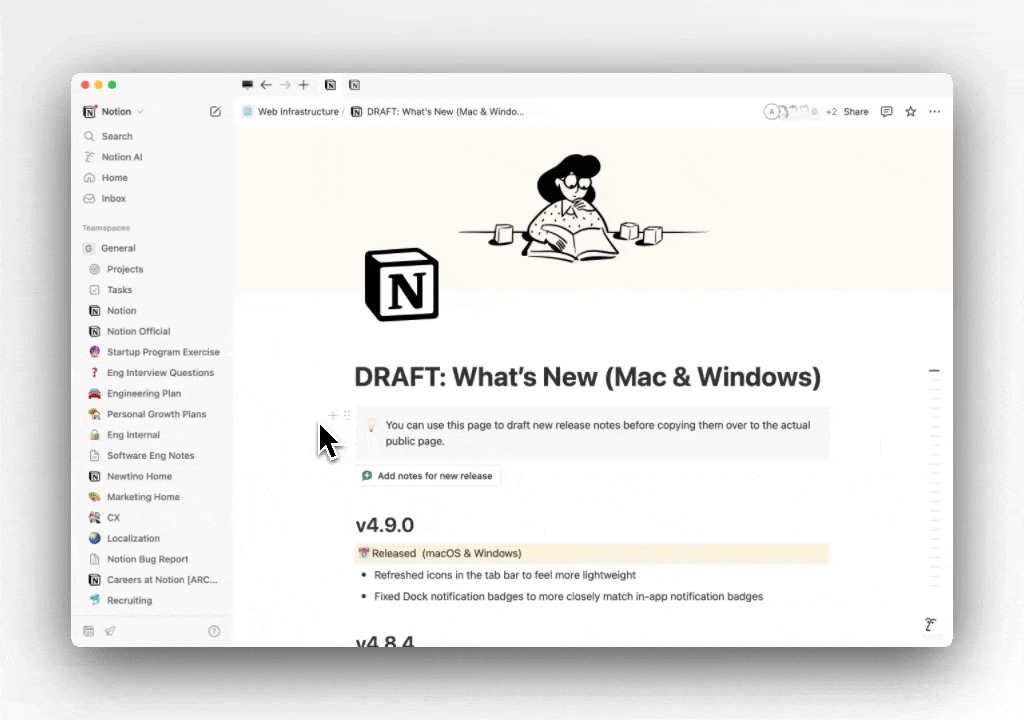Click the Released (macOS & Windows) line

point(591,553)
